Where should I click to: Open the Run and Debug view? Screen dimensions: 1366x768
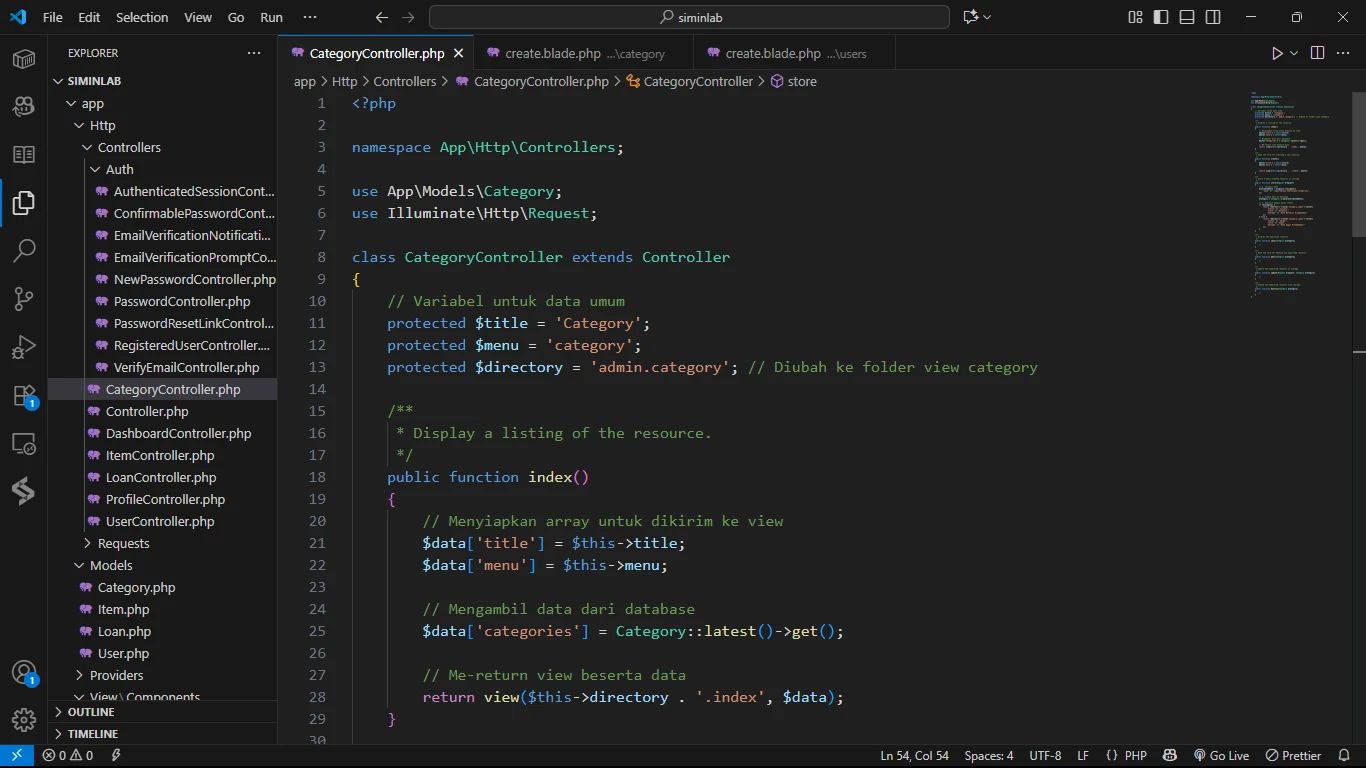pos(24,347)
